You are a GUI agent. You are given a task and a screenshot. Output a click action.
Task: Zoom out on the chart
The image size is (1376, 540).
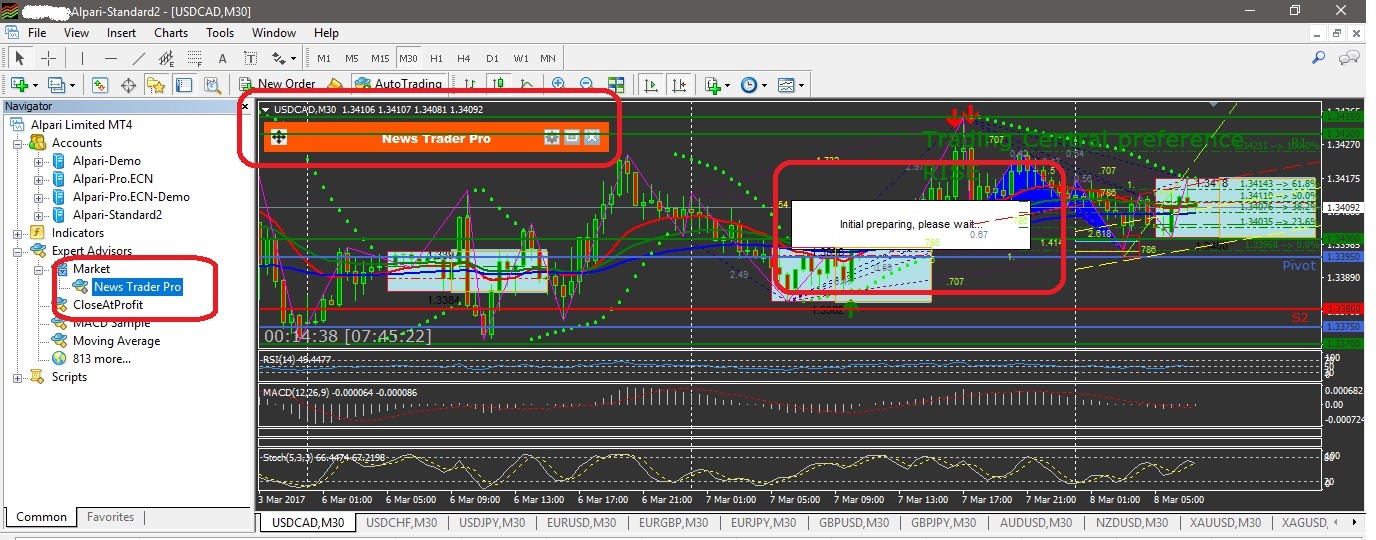[586, 85]
